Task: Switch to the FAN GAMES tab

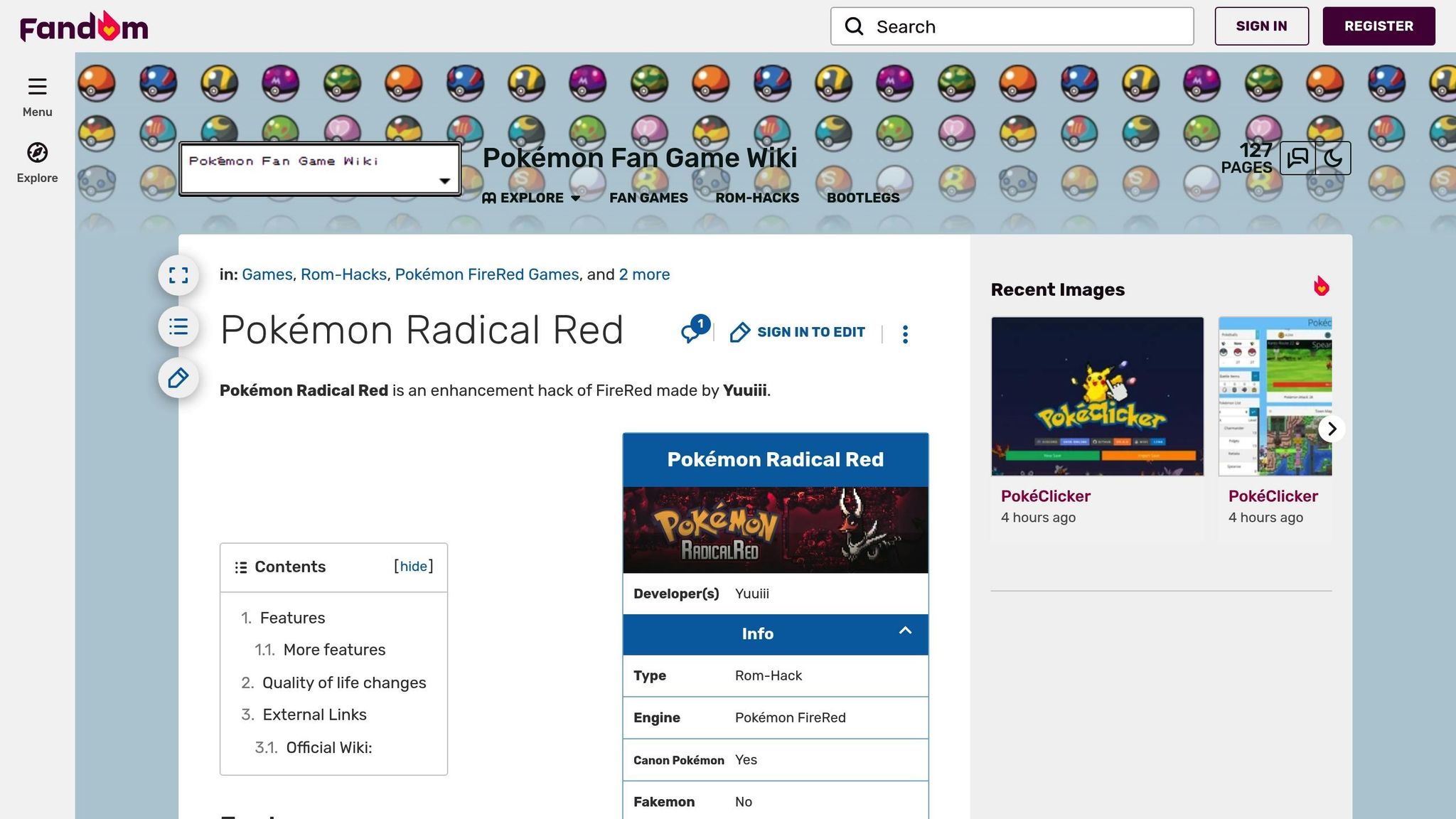Action: point(648,198)
